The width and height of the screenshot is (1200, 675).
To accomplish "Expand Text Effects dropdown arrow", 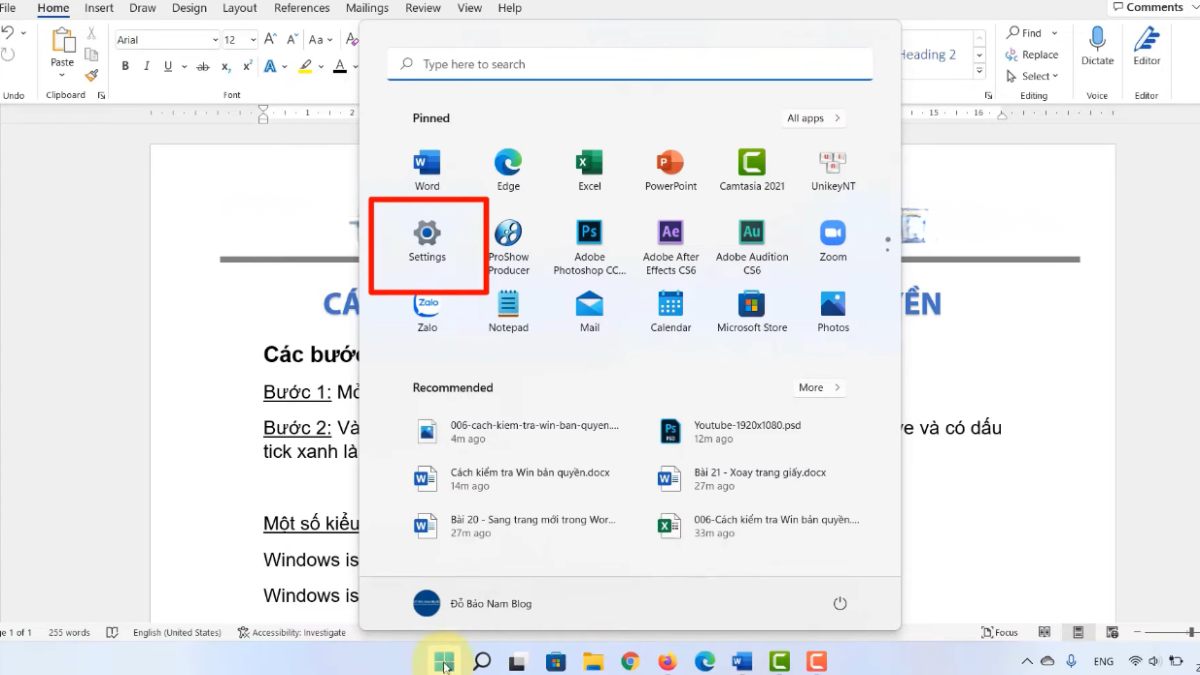I will pyautogui.click(x=285, y=67).
